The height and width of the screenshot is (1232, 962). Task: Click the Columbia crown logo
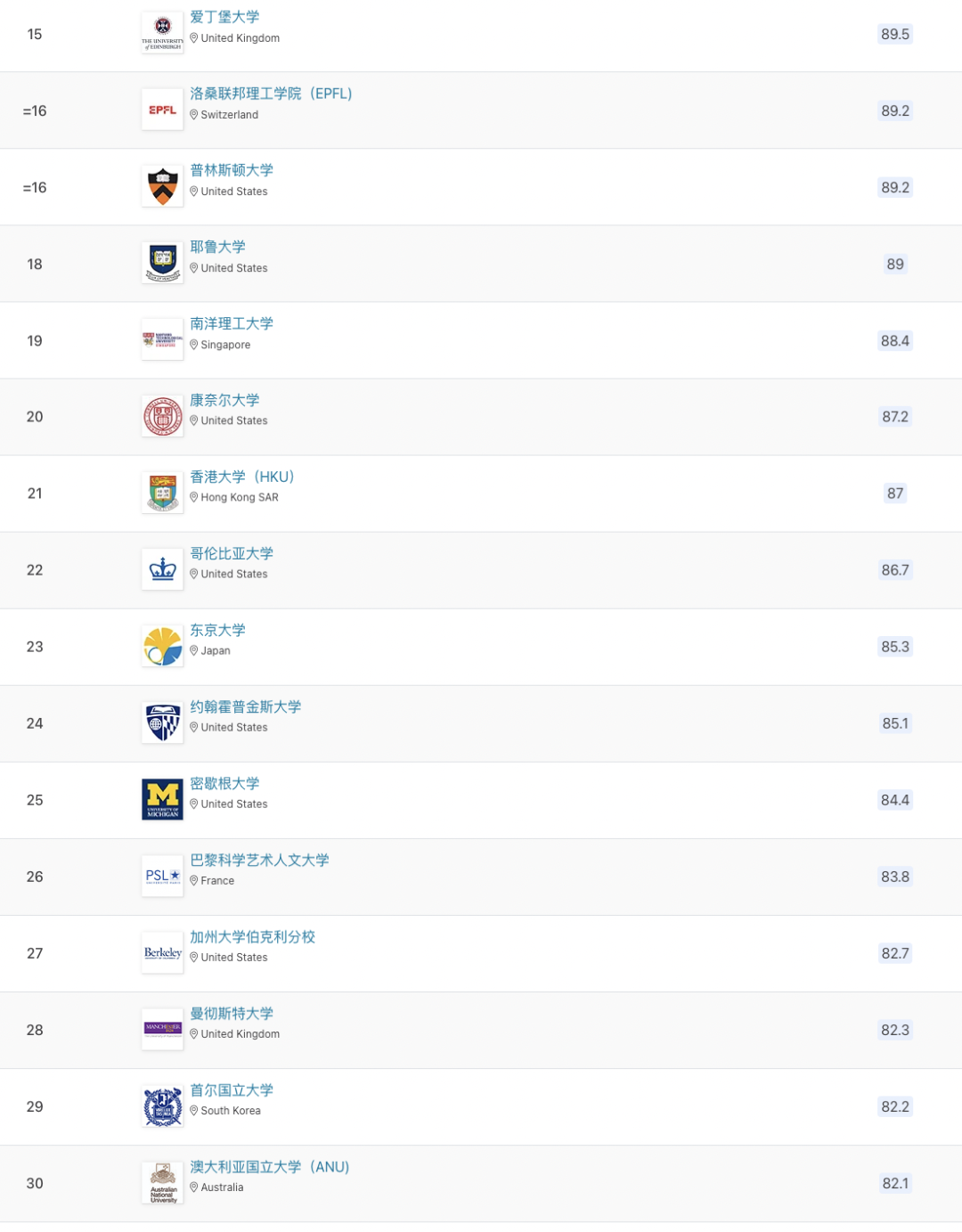point(162,570)
